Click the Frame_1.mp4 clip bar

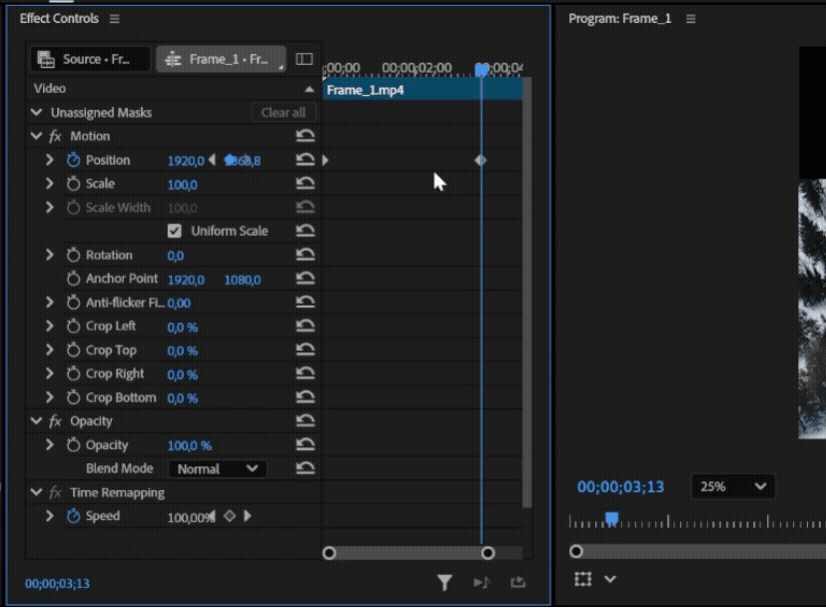(x=422, y=90)
